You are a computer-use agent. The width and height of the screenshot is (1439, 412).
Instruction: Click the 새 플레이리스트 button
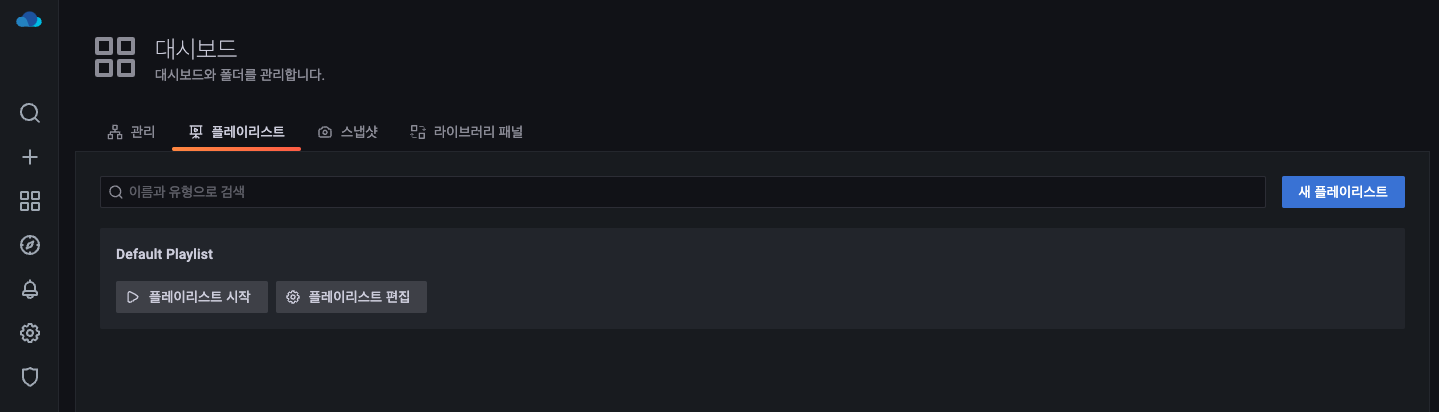tap(1343, 192)
